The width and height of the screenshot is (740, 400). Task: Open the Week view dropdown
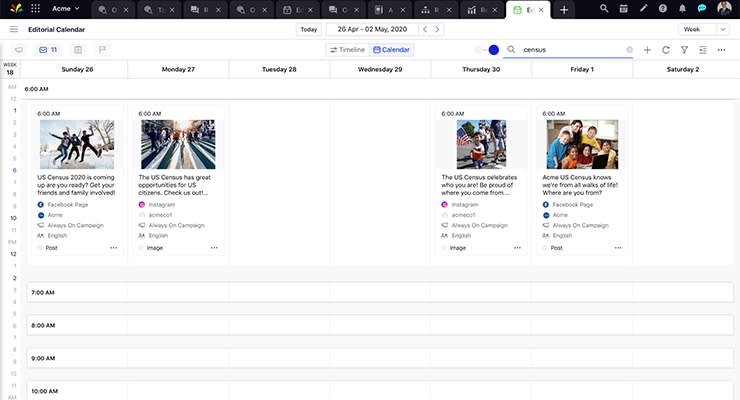[704, 29]
